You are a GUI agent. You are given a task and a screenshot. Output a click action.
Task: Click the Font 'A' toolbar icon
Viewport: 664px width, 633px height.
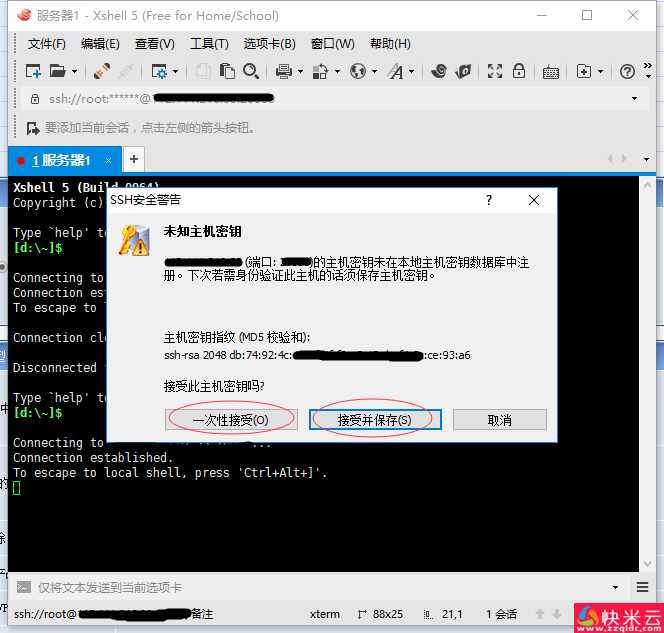(396, 71)
